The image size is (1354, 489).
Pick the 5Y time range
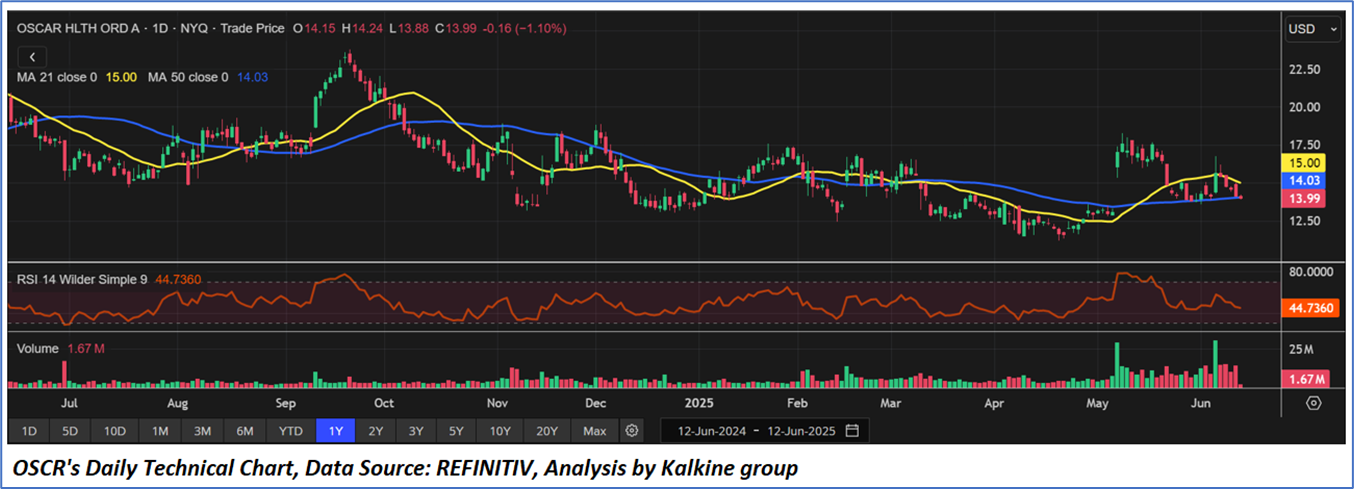click(x=455, y=431)
